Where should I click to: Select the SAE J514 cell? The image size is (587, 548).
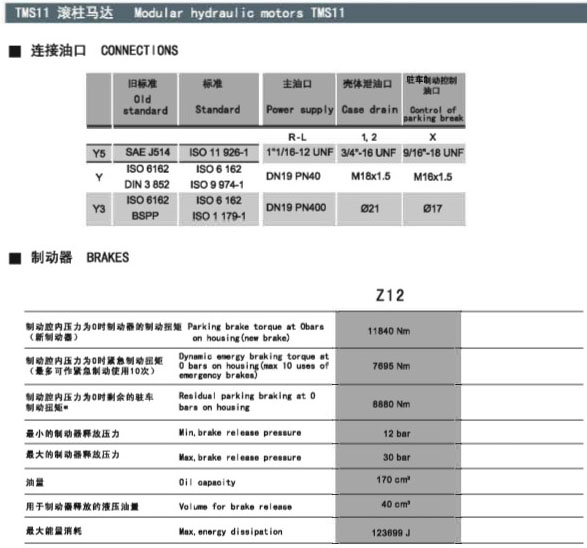(147, 152)
